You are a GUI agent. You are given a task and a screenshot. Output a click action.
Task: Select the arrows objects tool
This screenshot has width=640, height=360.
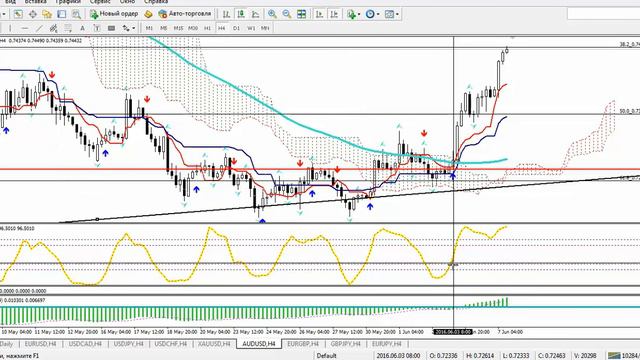(126, 28)
